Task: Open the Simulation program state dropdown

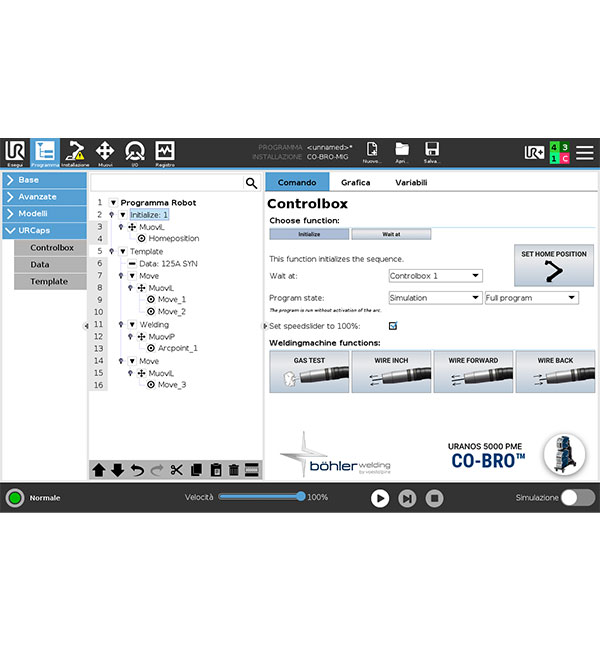Action: pyautogui.click(x=435, y=298)
